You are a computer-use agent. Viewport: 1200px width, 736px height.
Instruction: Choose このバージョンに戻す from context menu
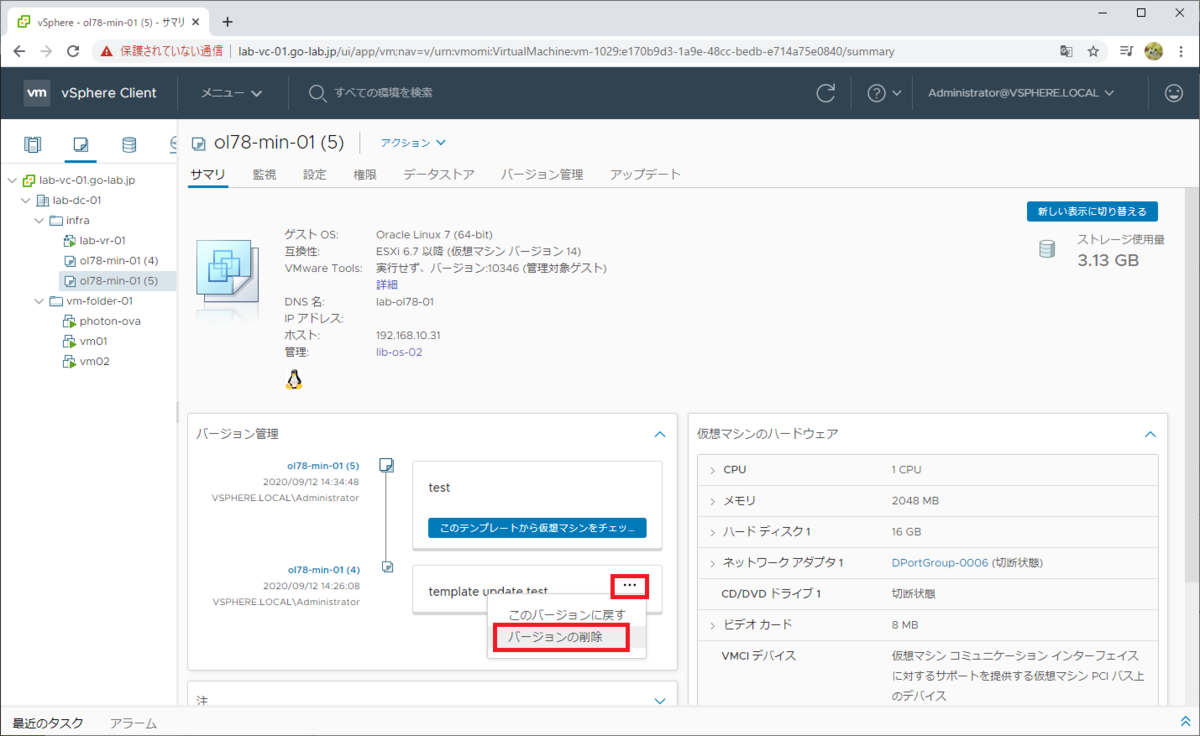point(567,614)
